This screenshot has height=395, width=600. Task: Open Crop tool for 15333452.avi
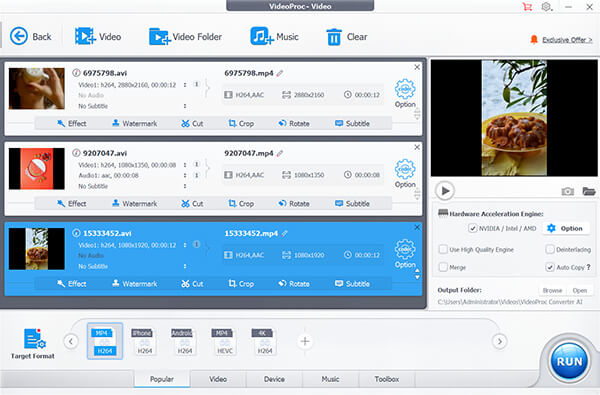tap(241, 284)
